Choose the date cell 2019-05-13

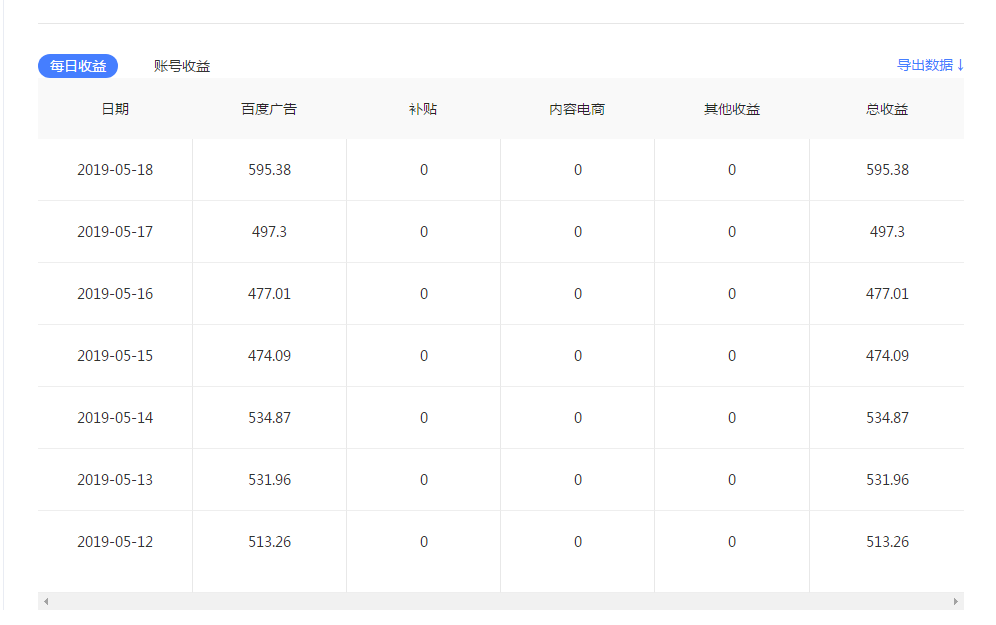point(115,480)
